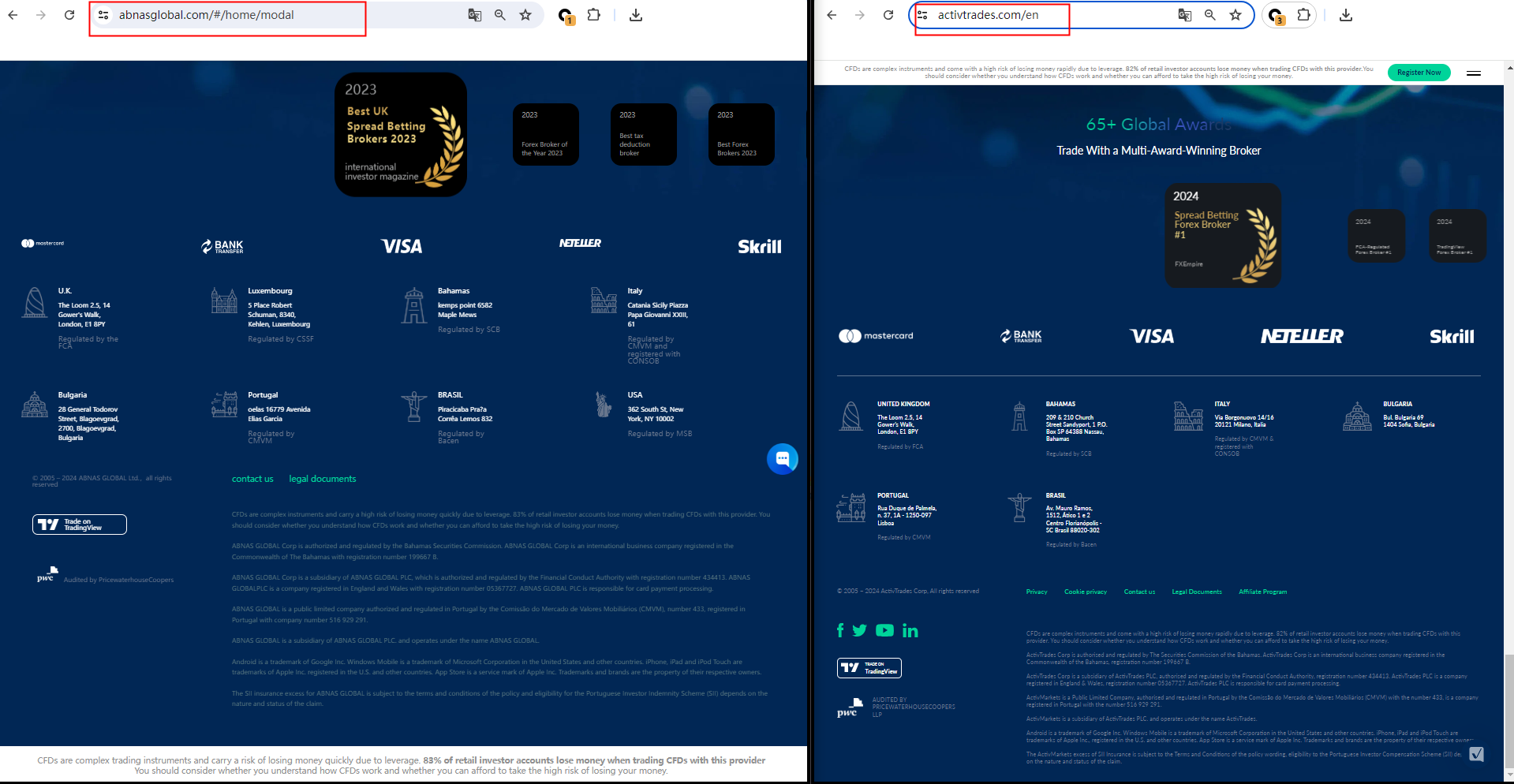Select the 2023 Forex Broker of the Year card
The height and width of the screenshot is (784, 1514).
tap(545, 134)
